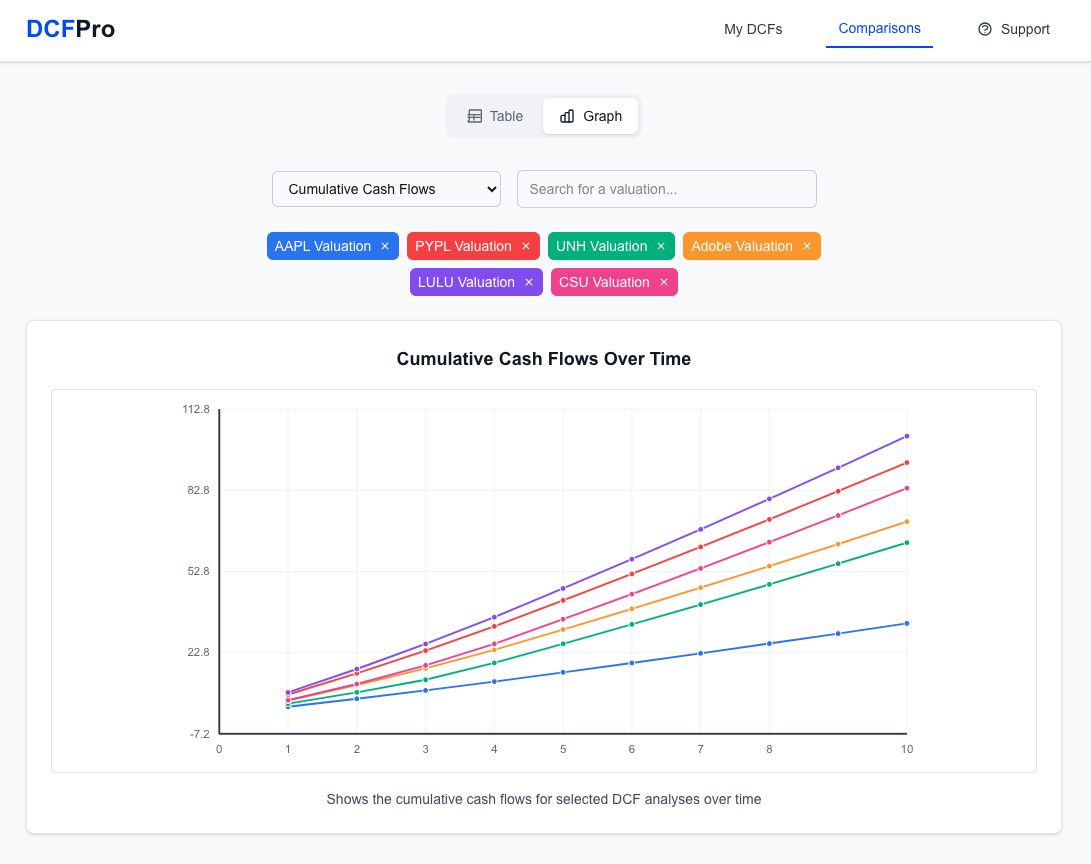Click the x-axis label 10
The width and height of the screenshot is (1091, 864).
tap(907, 749)
